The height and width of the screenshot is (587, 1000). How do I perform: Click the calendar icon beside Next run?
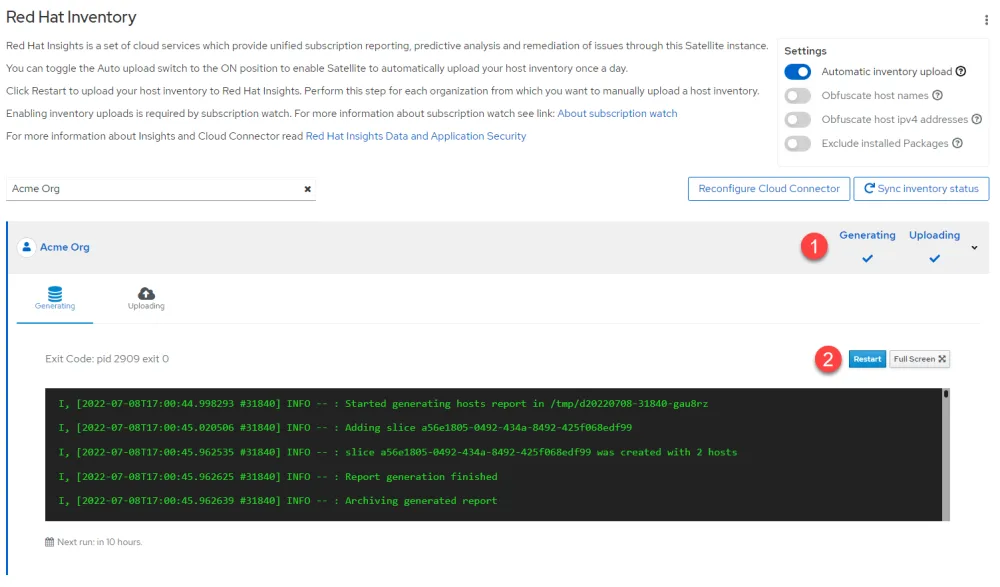49,541
